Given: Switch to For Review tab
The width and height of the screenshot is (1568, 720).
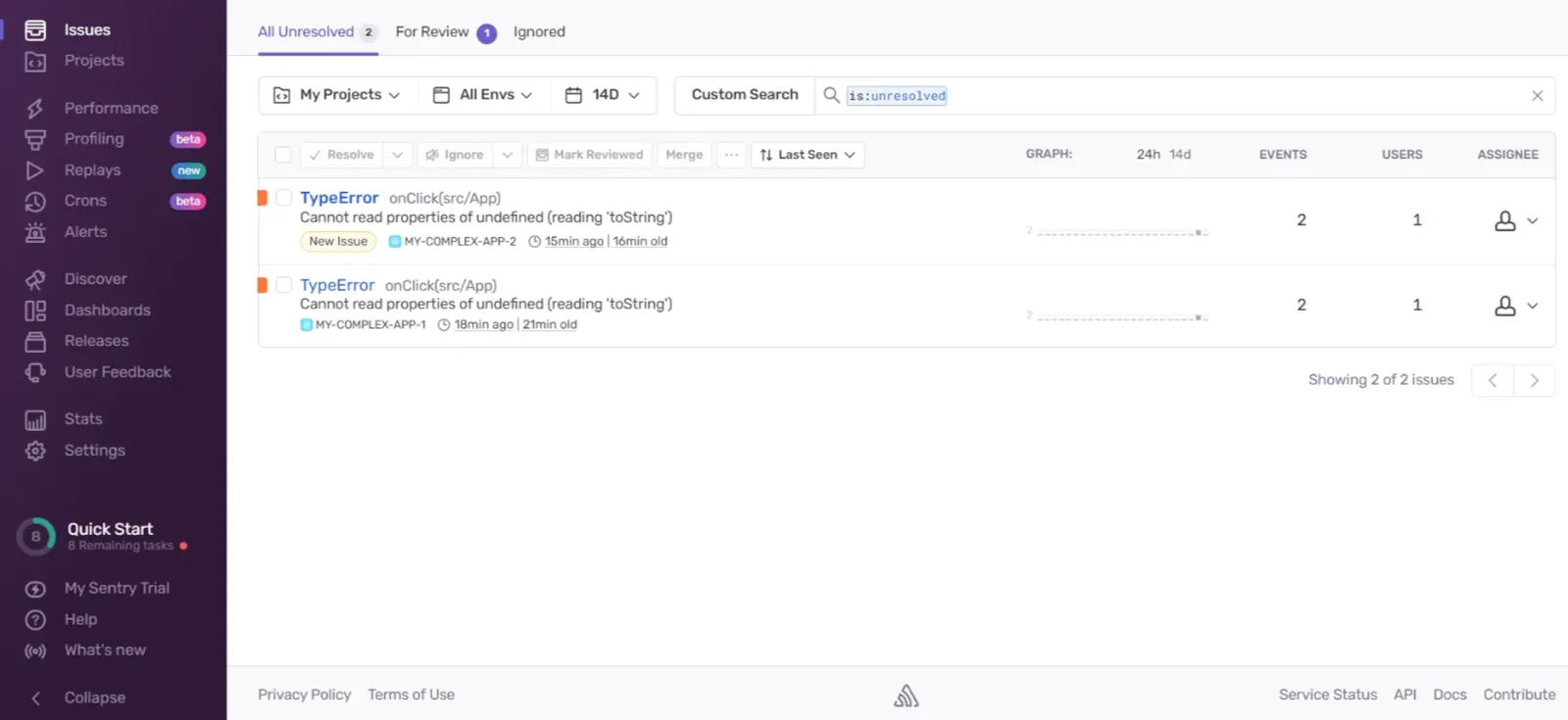Looking at the screenshot, I should pos(445,32).
